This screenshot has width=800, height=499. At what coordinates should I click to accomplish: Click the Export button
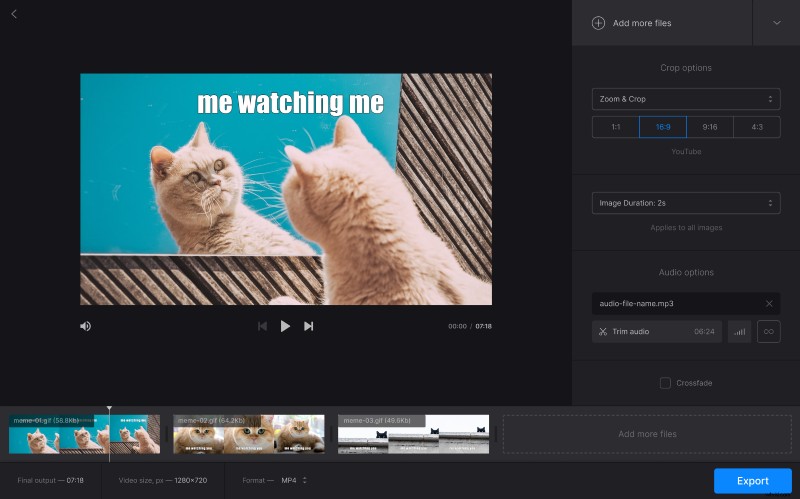753,481
